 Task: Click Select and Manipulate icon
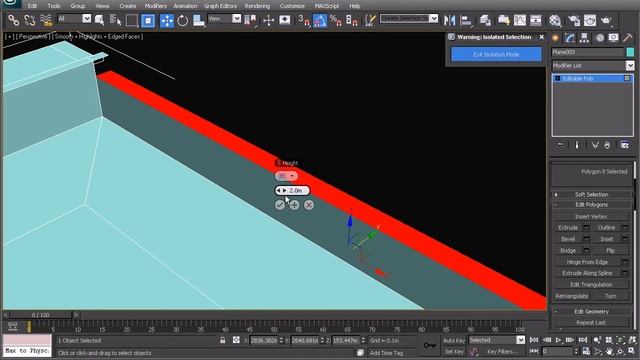point(269,20)
